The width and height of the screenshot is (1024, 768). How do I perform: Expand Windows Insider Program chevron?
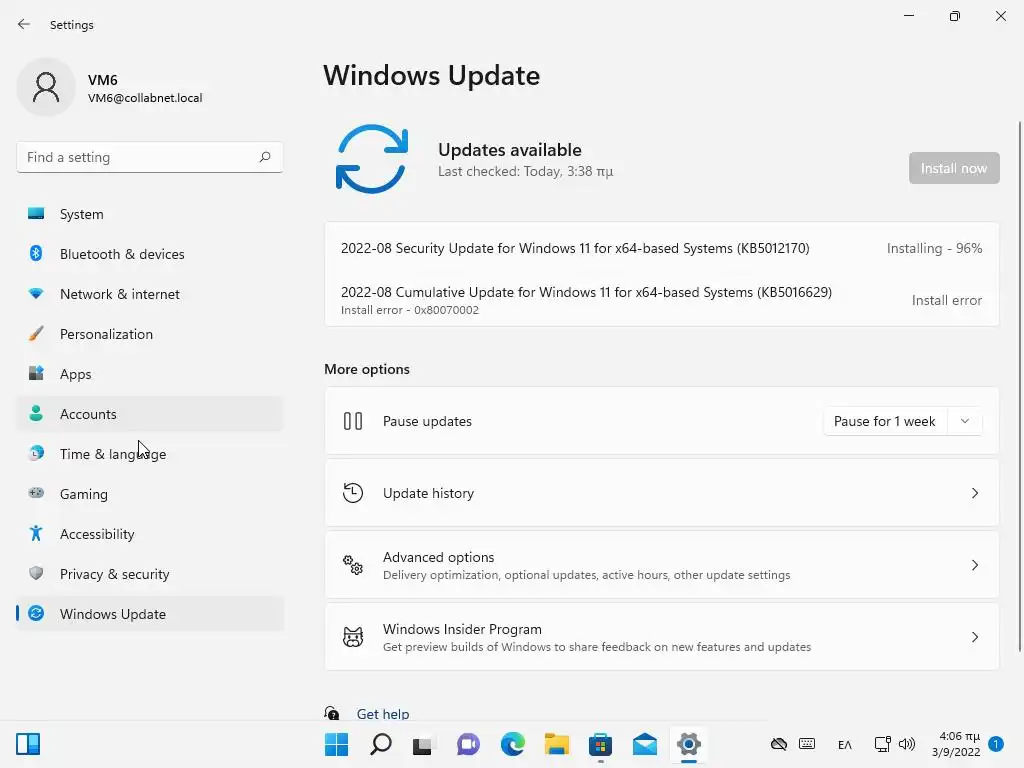[974, 637]
